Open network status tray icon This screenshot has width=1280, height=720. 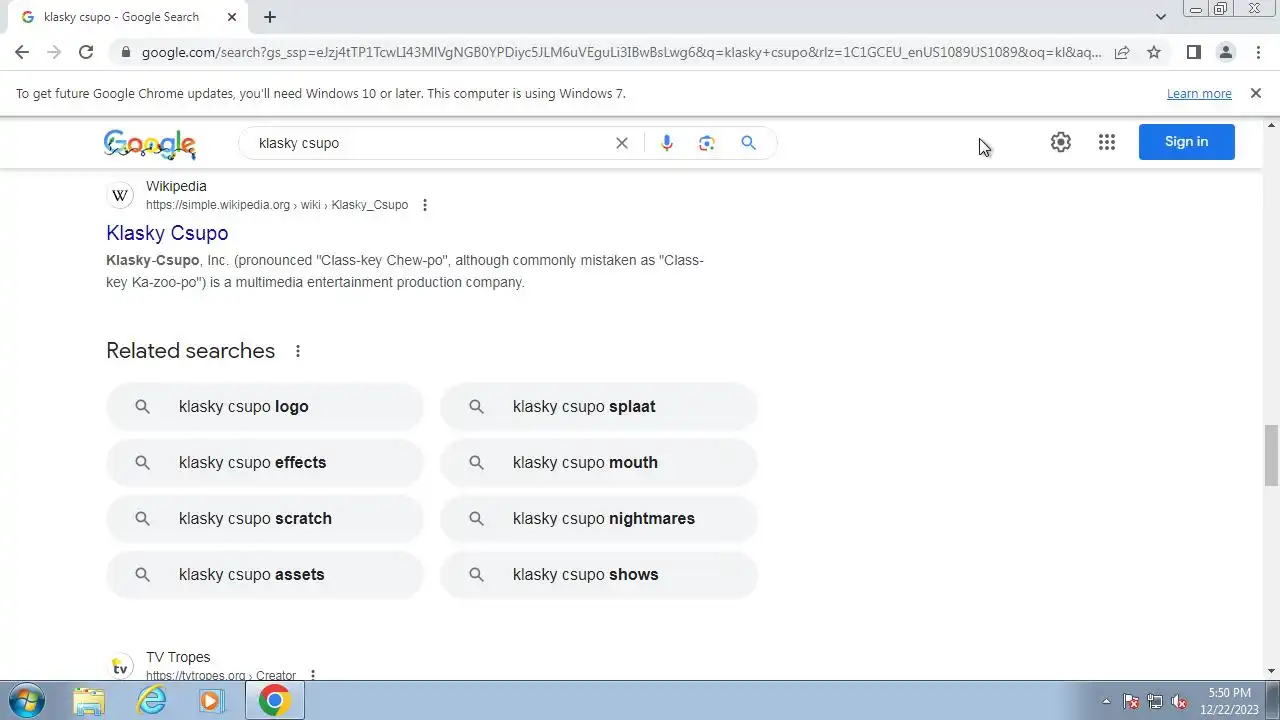[x=1155, y=702]
